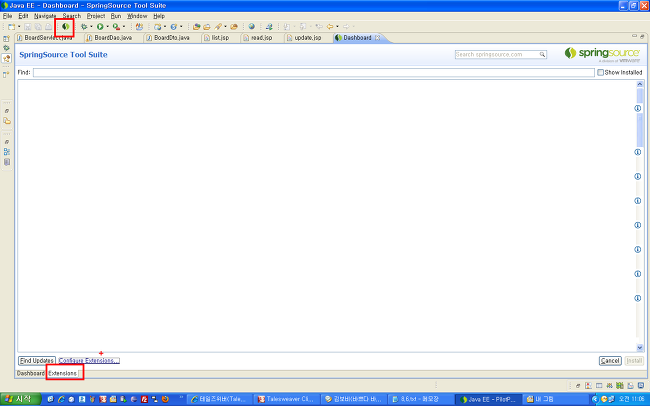Expand the Run configurations dropdown arrow
Viewport: 650px width, 406px height.
click(x=107, y=27)
